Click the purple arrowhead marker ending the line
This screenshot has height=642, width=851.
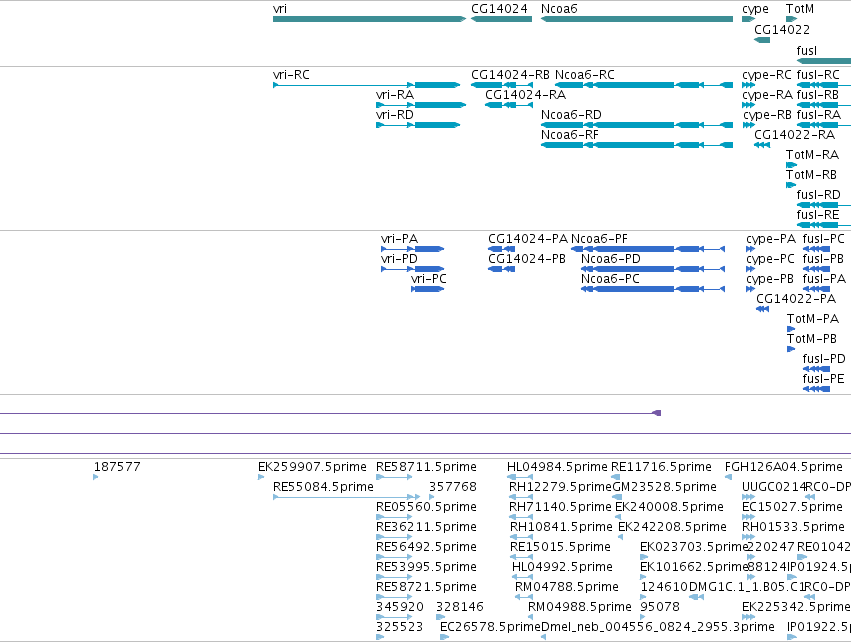(x=657, y=413)
